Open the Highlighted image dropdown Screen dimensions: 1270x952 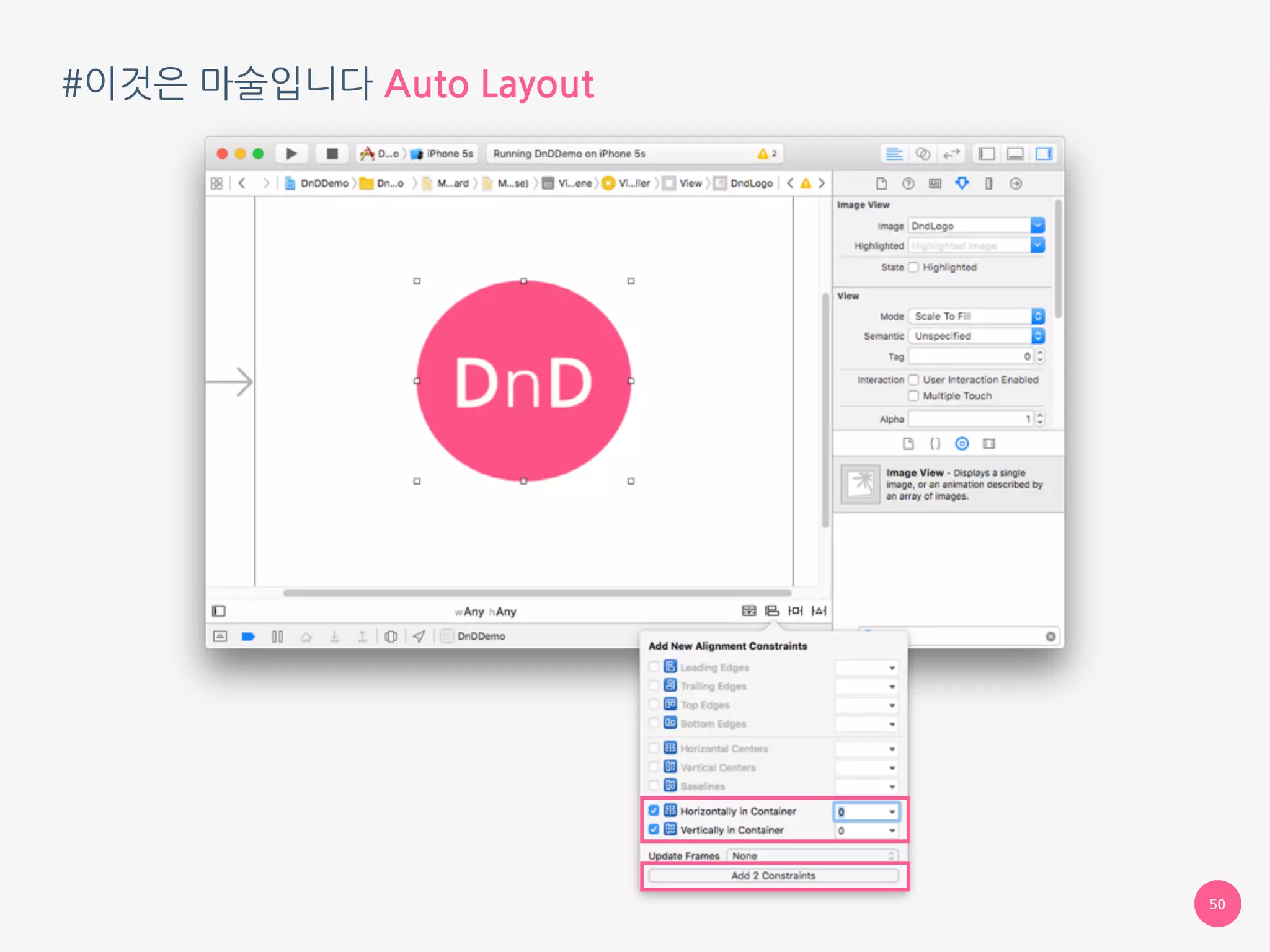[1038, 245]
